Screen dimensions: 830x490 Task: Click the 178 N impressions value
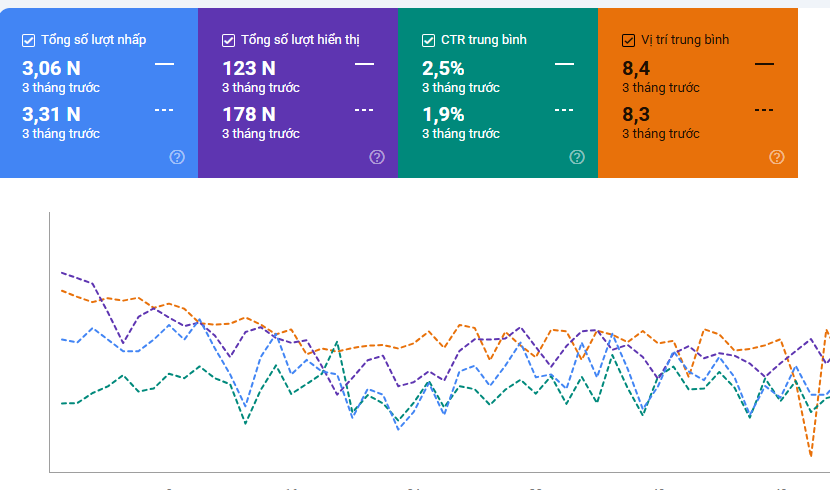249,114
